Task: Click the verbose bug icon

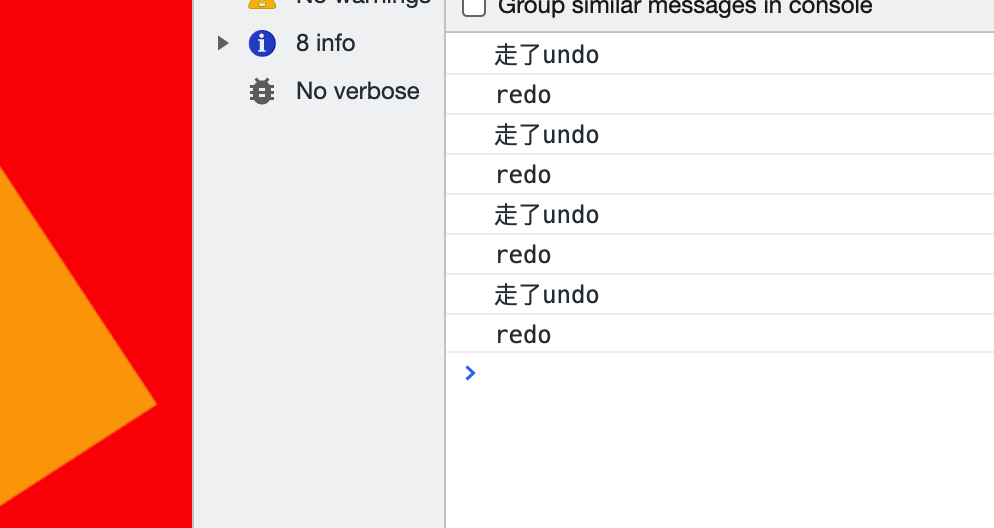Action: [262, 91]
